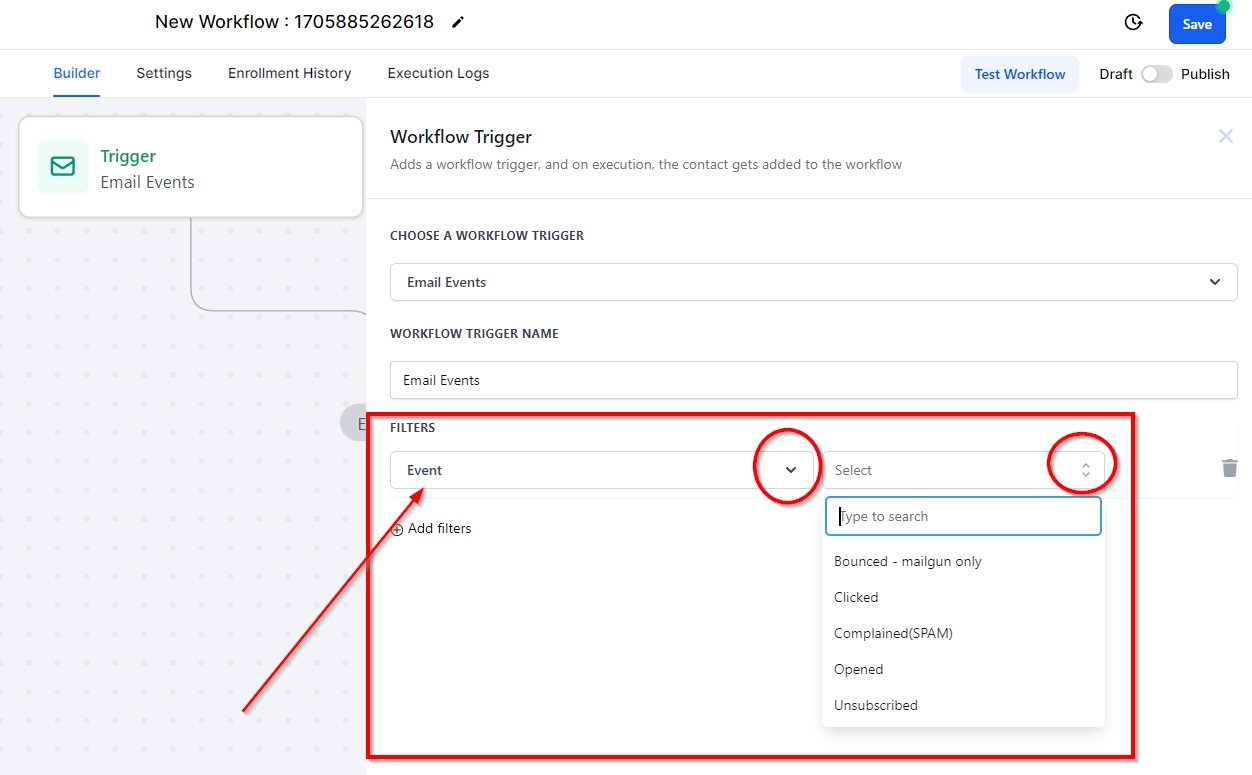Switch to the Settings tab

(164, 73)
